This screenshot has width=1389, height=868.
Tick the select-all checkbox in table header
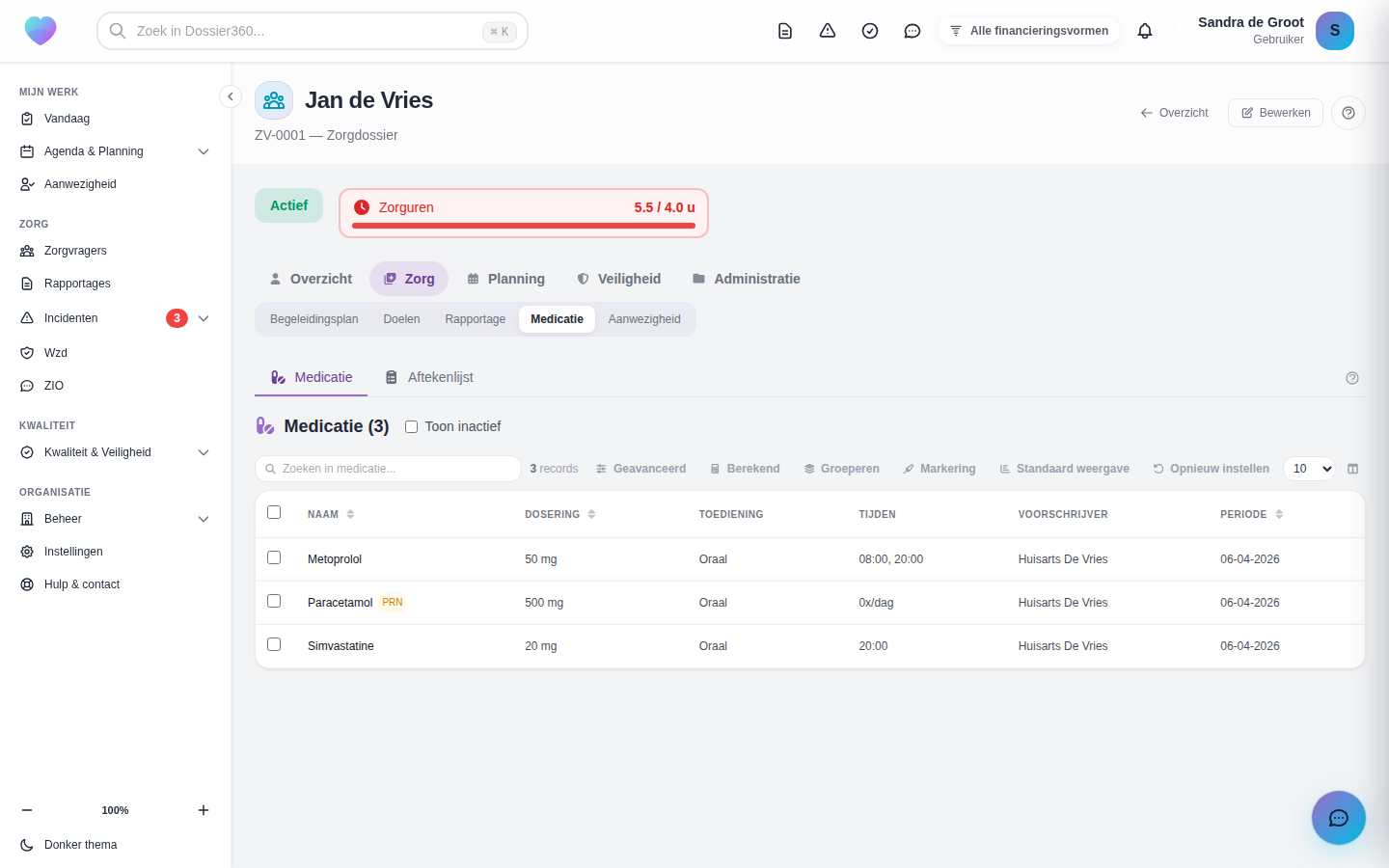(274, 512)
